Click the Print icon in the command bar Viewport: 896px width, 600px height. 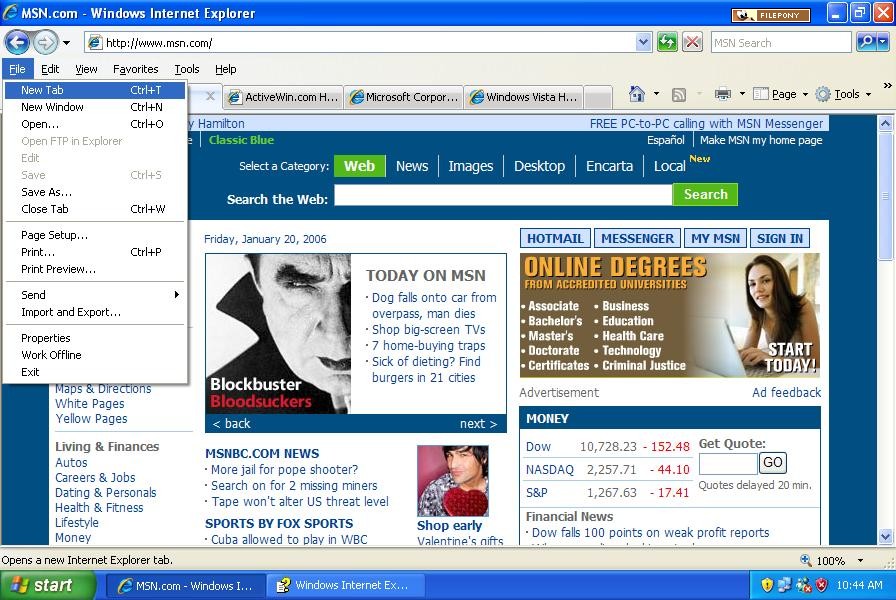tap(723, 94)
